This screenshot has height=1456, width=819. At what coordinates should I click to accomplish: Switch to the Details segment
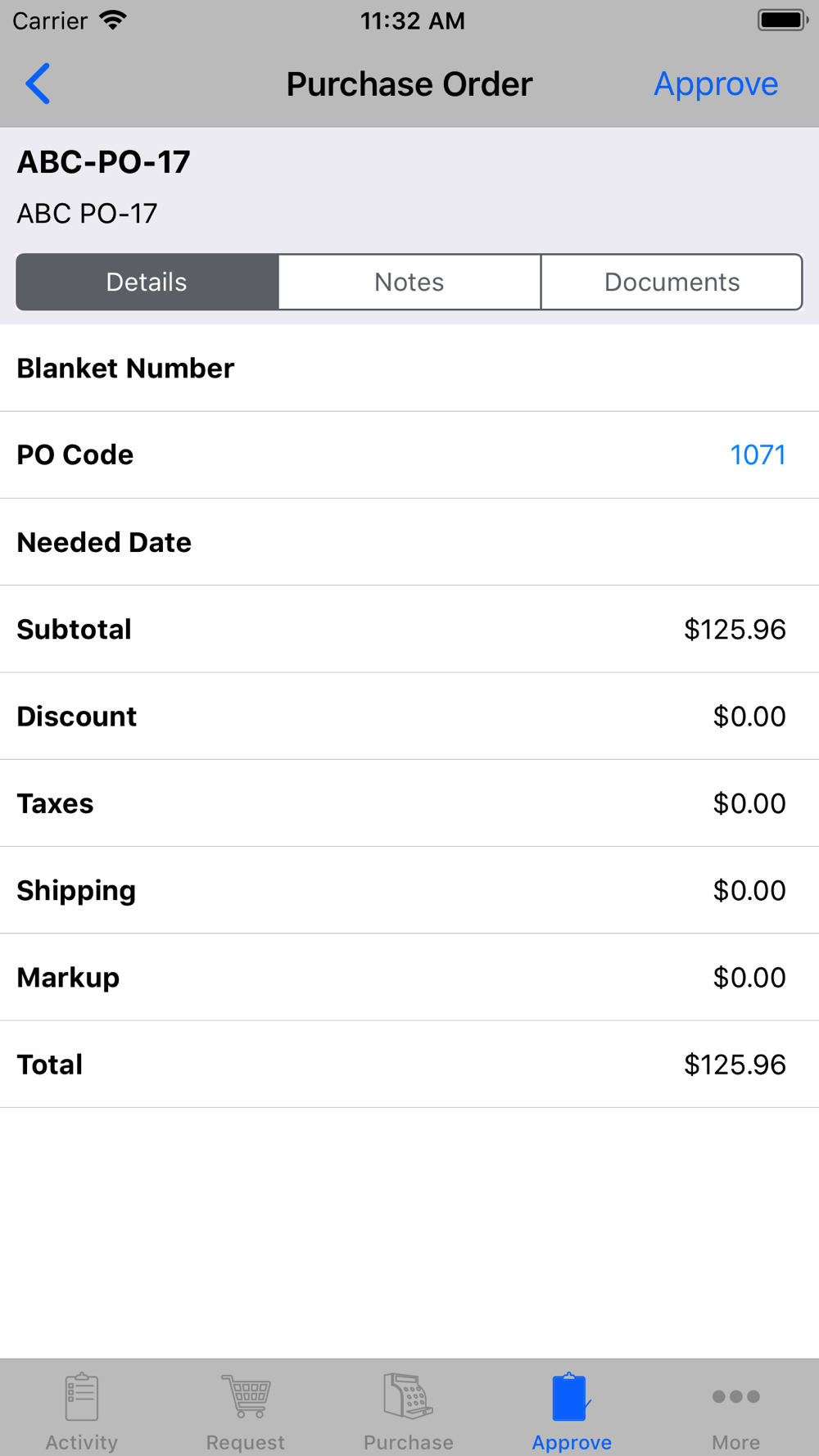[x=147, y=283]
